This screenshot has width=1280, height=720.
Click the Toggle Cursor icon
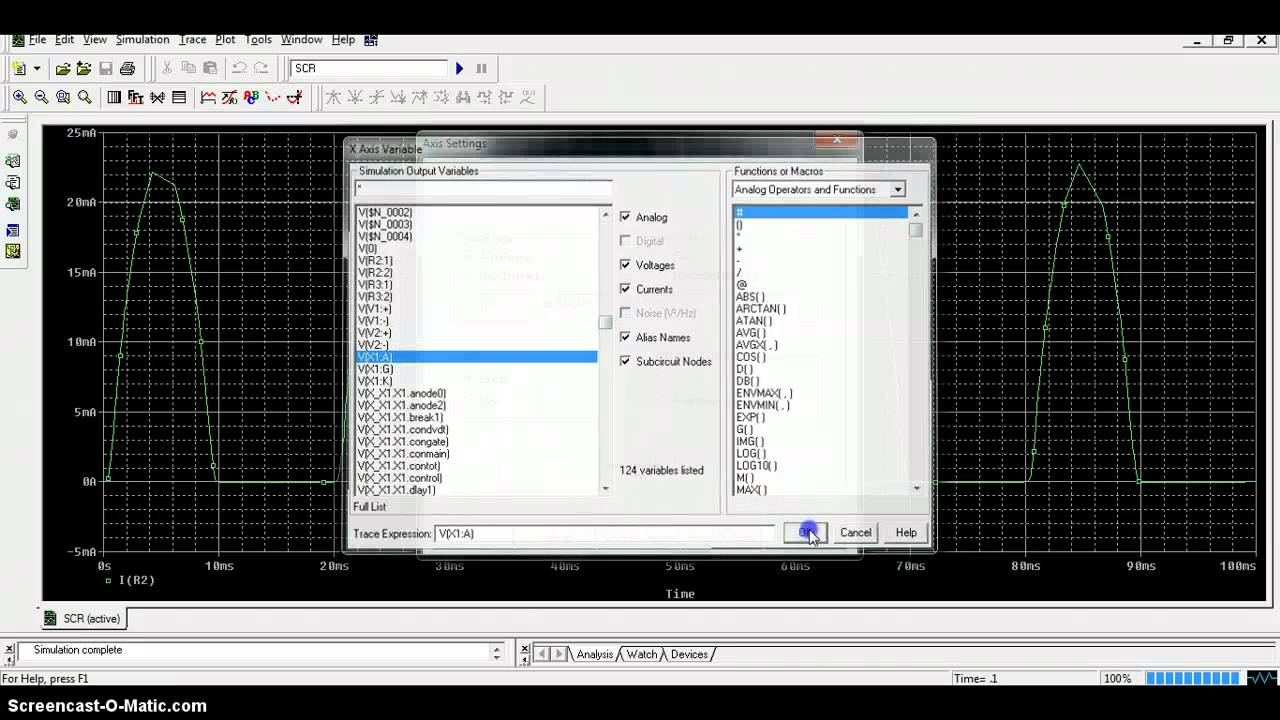[x=294, y=97]
